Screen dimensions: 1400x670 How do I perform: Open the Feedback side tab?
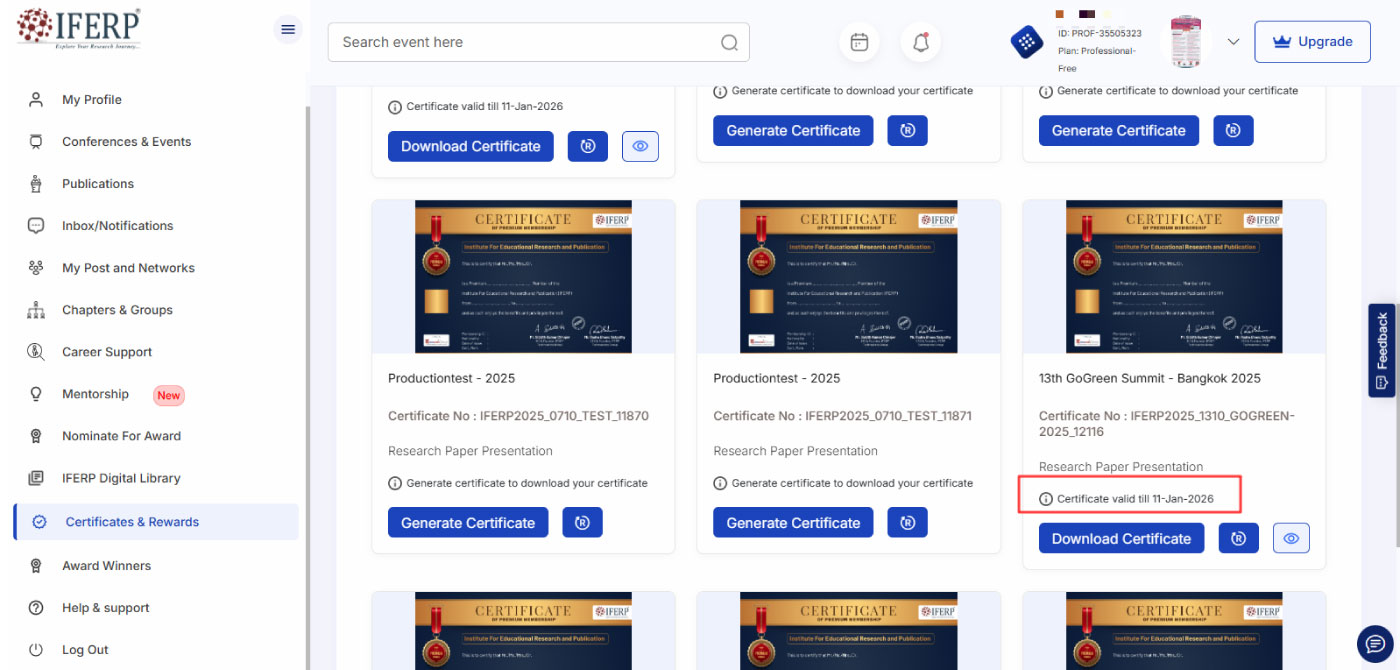point(1382,350)
